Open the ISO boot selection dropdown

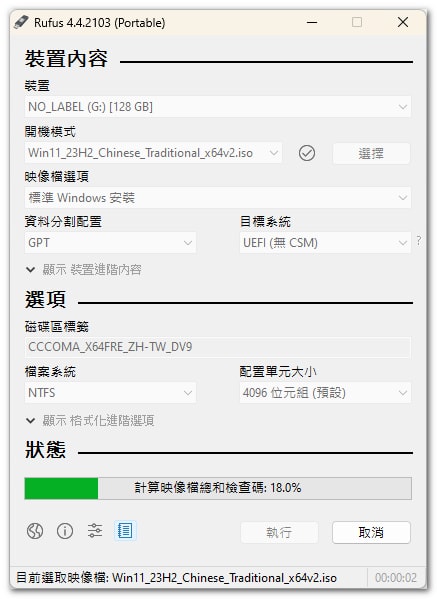coord(153,153)
